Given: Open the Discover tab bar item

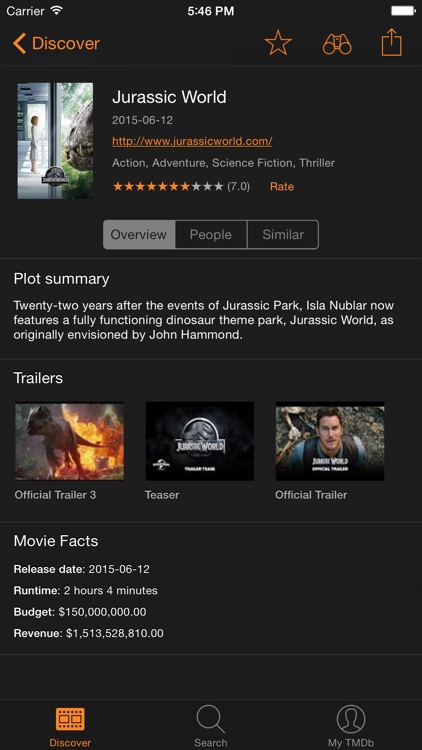Looking at the screenshot, I should [x=70, y=726].
